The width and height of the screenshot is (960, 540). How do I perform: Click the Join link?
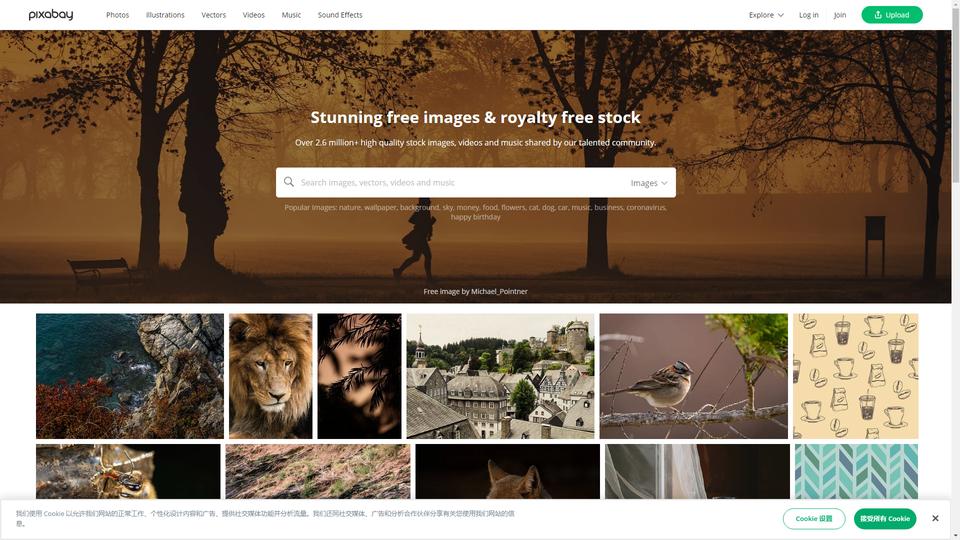pyautogui.click(x=840, y=15)
